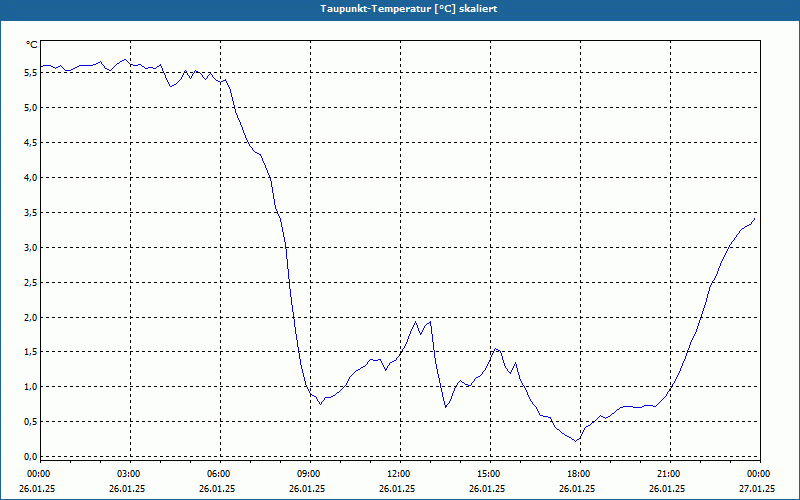Select the 4,5 y-axis value
Screen dimensions: 800x500
31,142
